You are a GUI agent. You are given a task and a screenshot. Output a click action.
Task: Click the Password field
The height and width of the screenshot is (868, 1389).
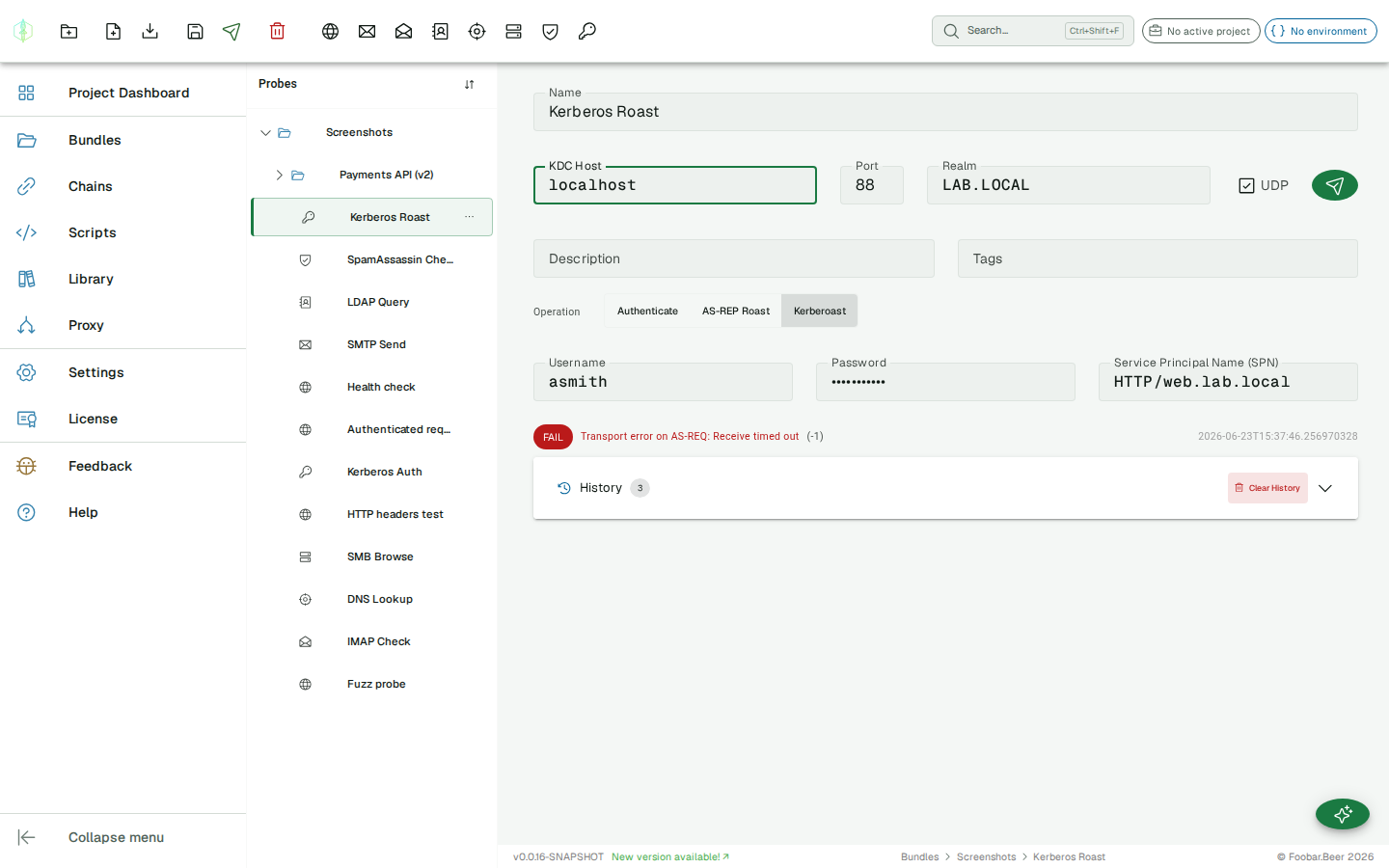[945, 382]
